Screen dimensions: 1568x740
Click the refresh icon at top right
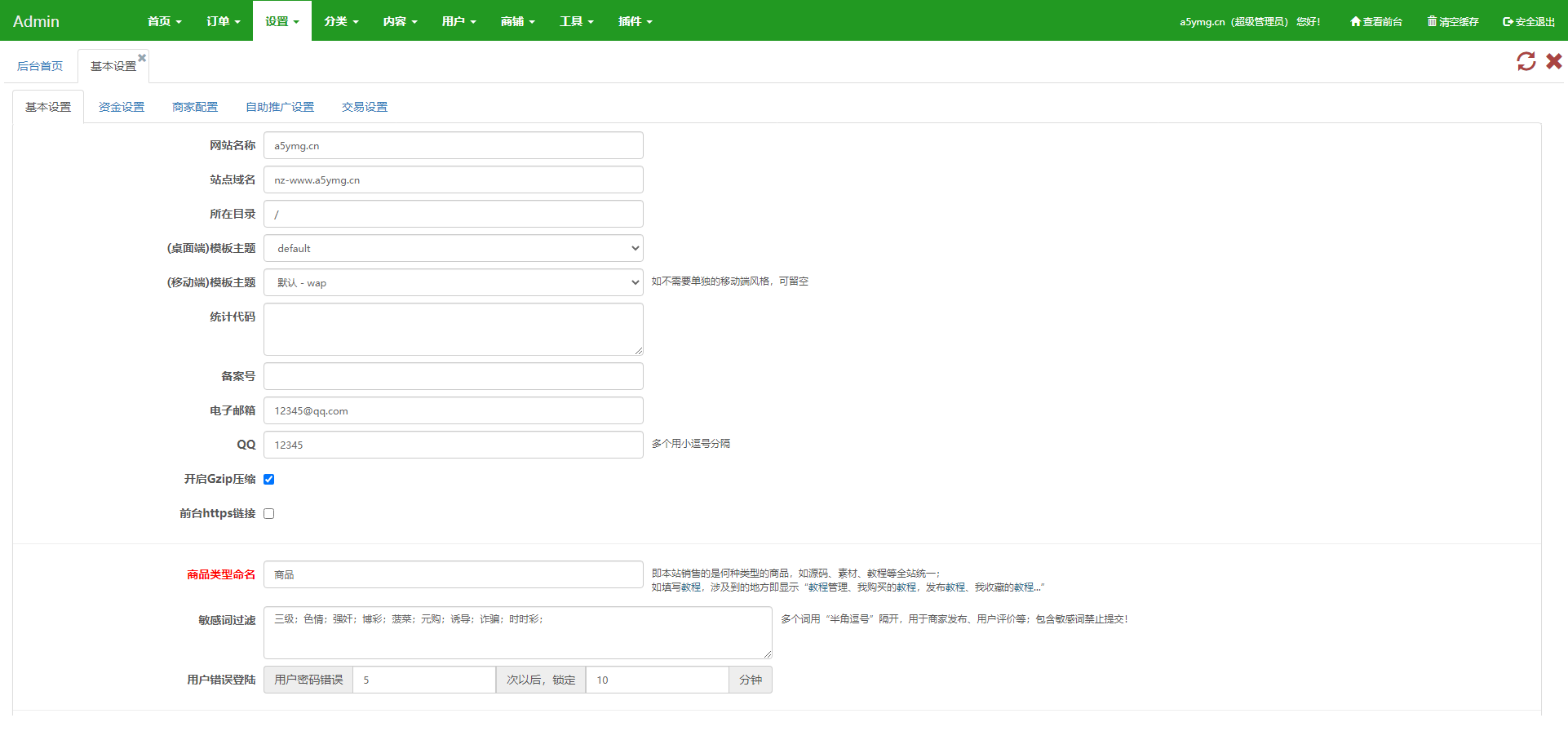pos(1526,61)
